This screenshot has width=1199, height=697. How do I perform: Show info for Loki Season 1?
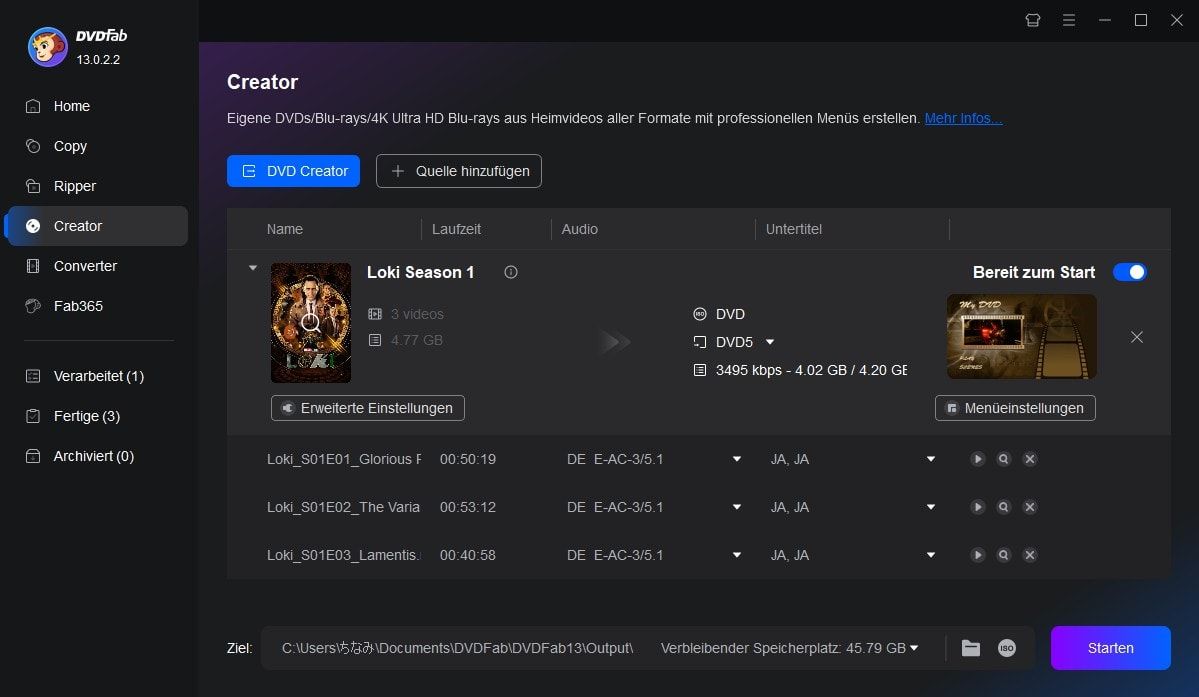tap(511, 272)
